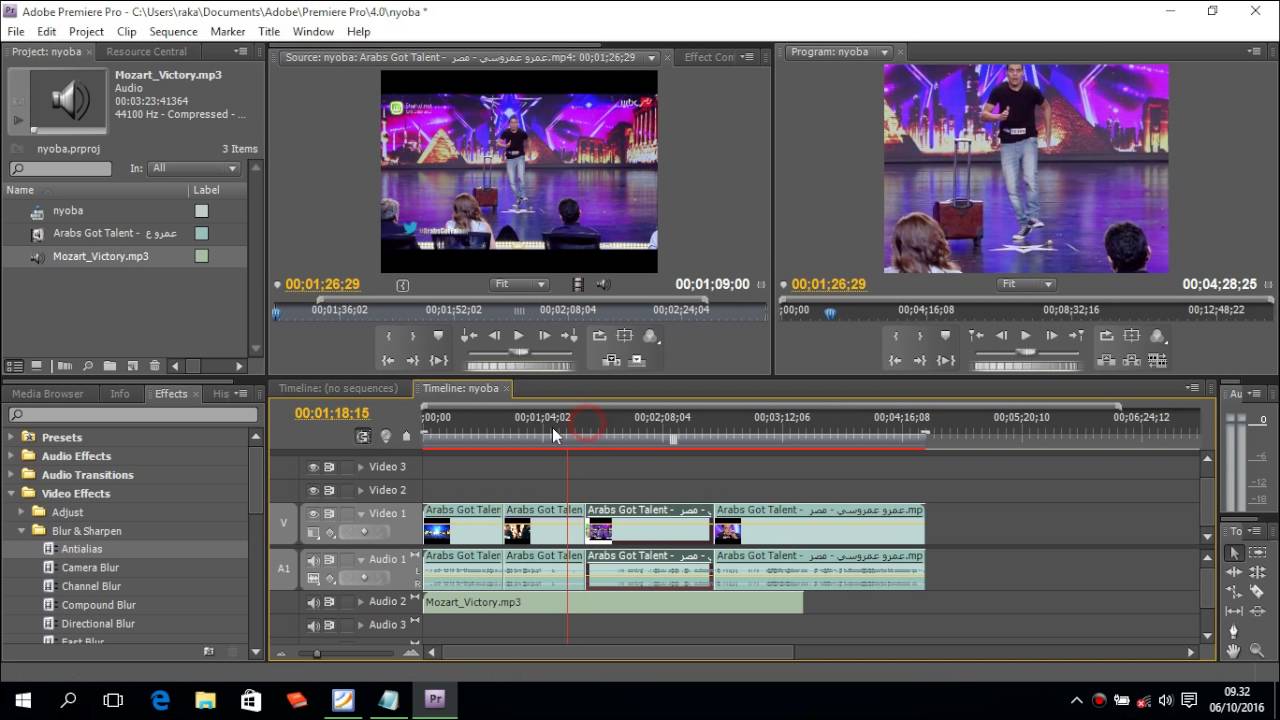Open the Sequence menu
Screen dimensions: 1280x720
tap(173, 32)
